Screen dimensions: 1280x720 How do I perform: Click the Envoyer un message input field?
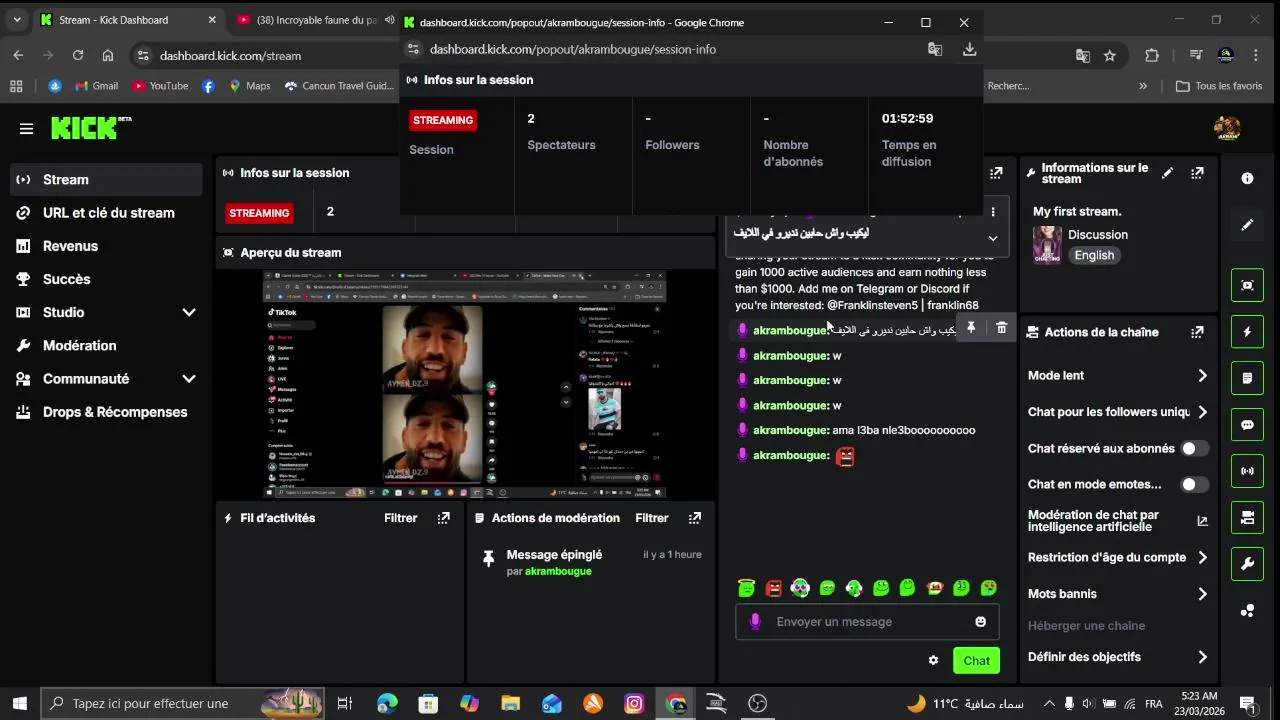pos(867,622)
